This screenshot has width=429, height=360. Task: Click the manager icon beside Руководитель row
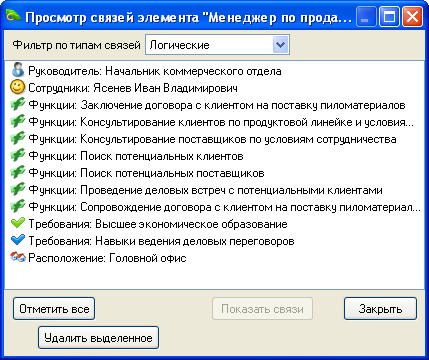(18, 71)
